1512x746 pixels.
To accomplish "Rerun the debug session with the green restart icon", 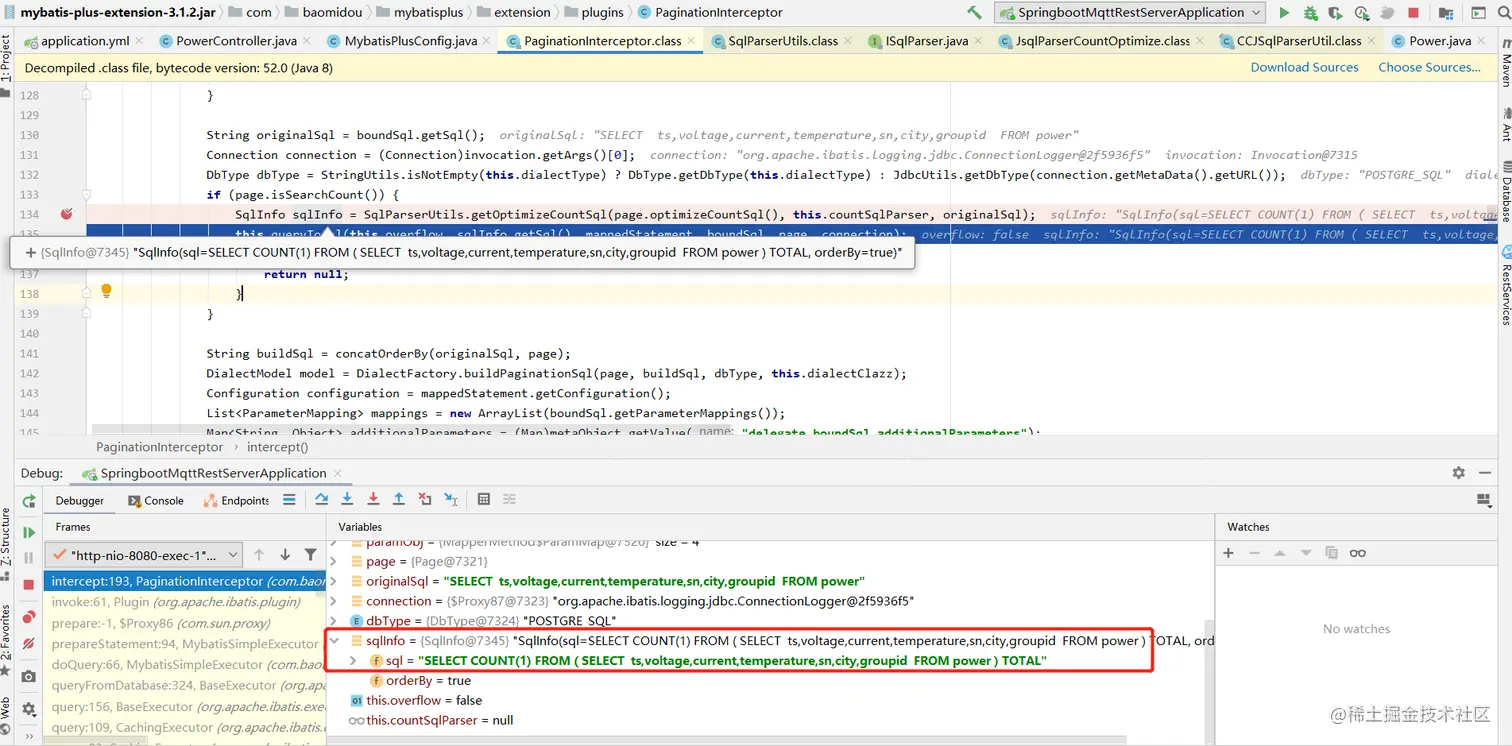I will (28, 501).
